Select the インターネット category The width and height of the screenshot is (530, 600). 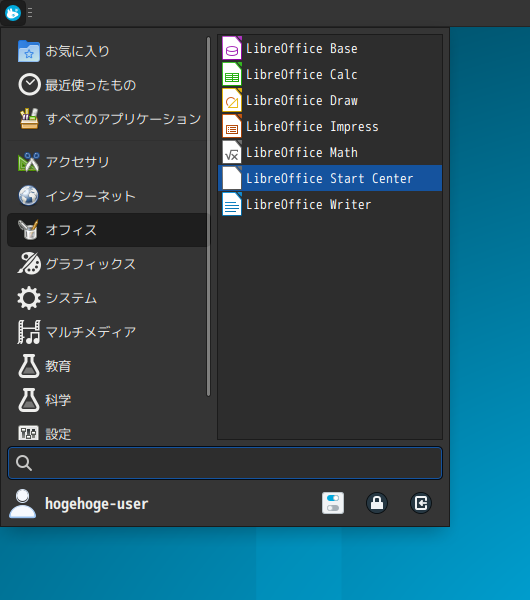pos(107,196)
